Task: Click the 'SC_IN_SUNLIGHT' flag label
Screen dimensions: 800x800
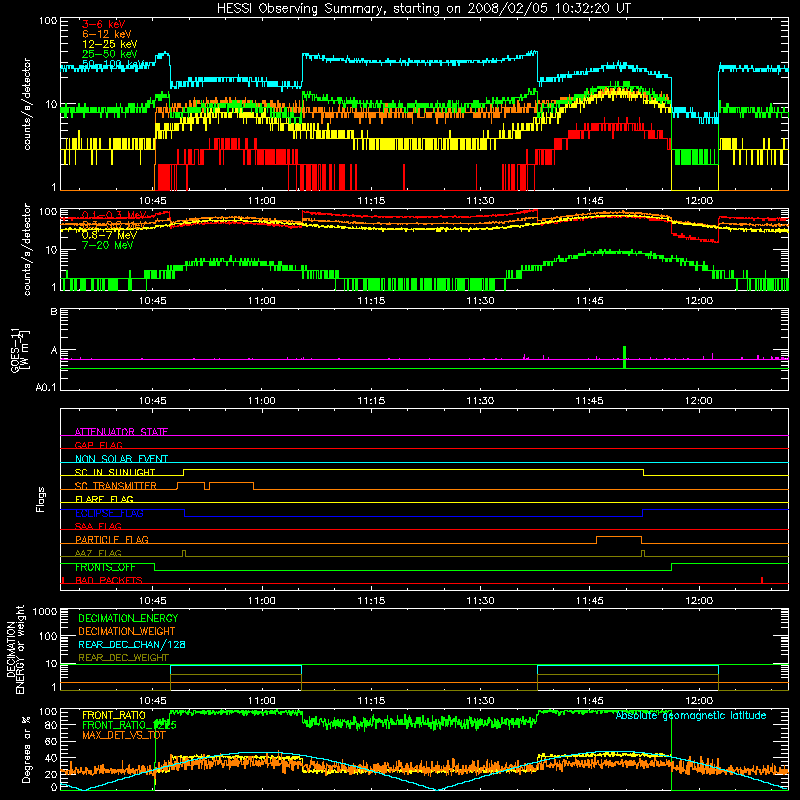Action: [115, 472]
